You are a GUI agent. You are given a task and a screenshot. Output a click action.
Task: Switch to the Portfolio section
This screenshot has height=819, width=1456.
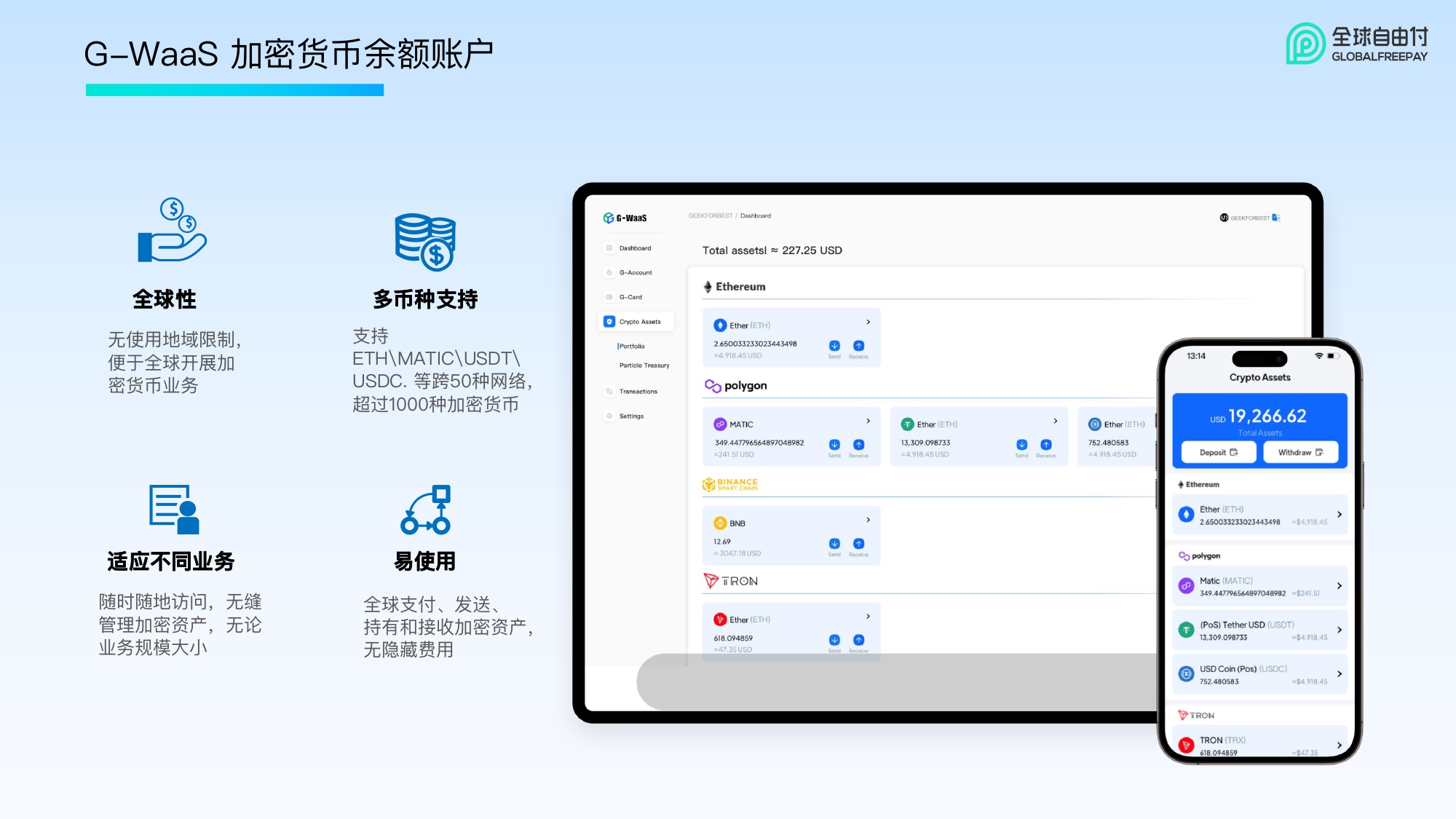click(633, 346)
